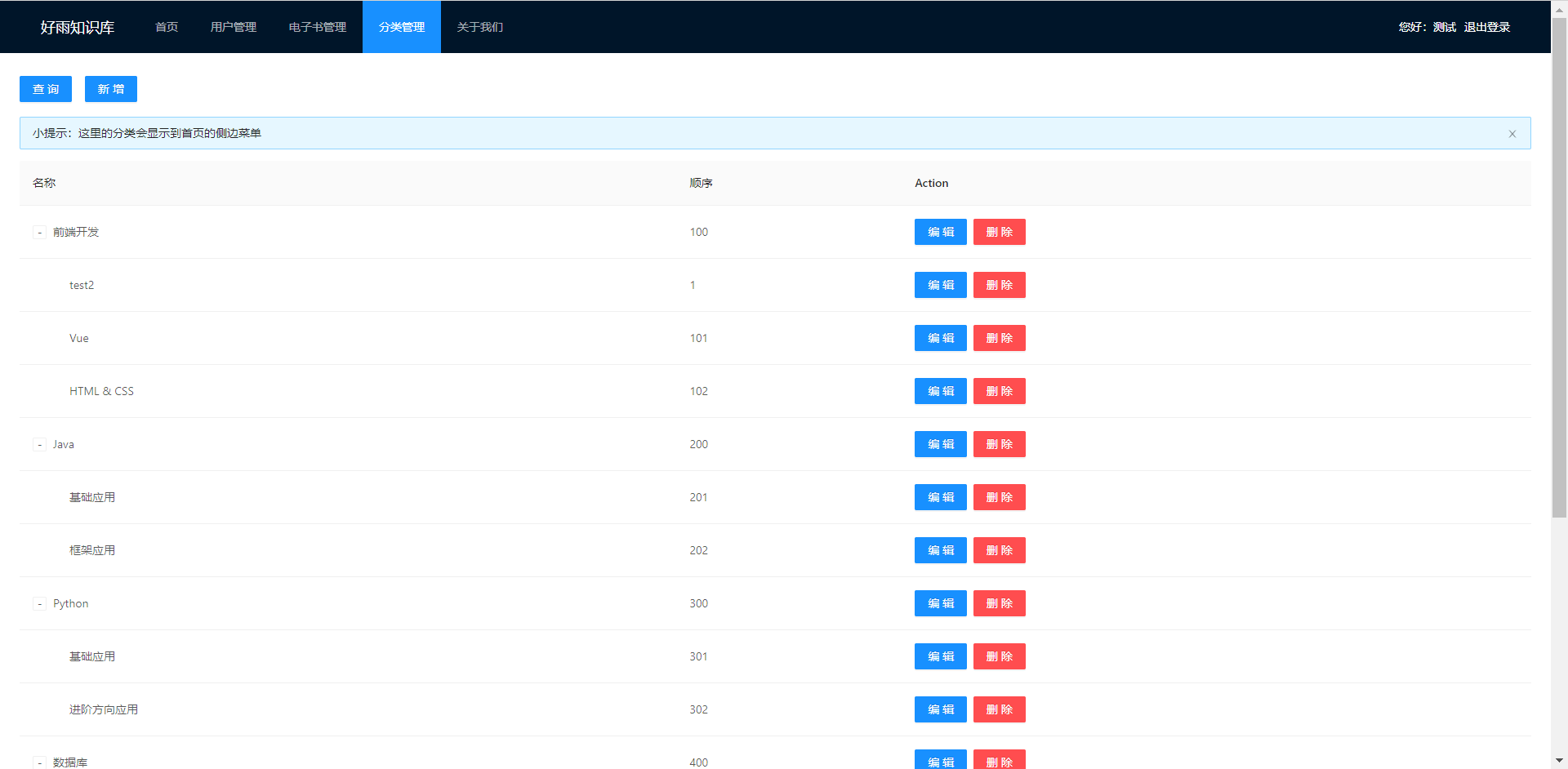Delete the row with order 201

coord(1000,497)
